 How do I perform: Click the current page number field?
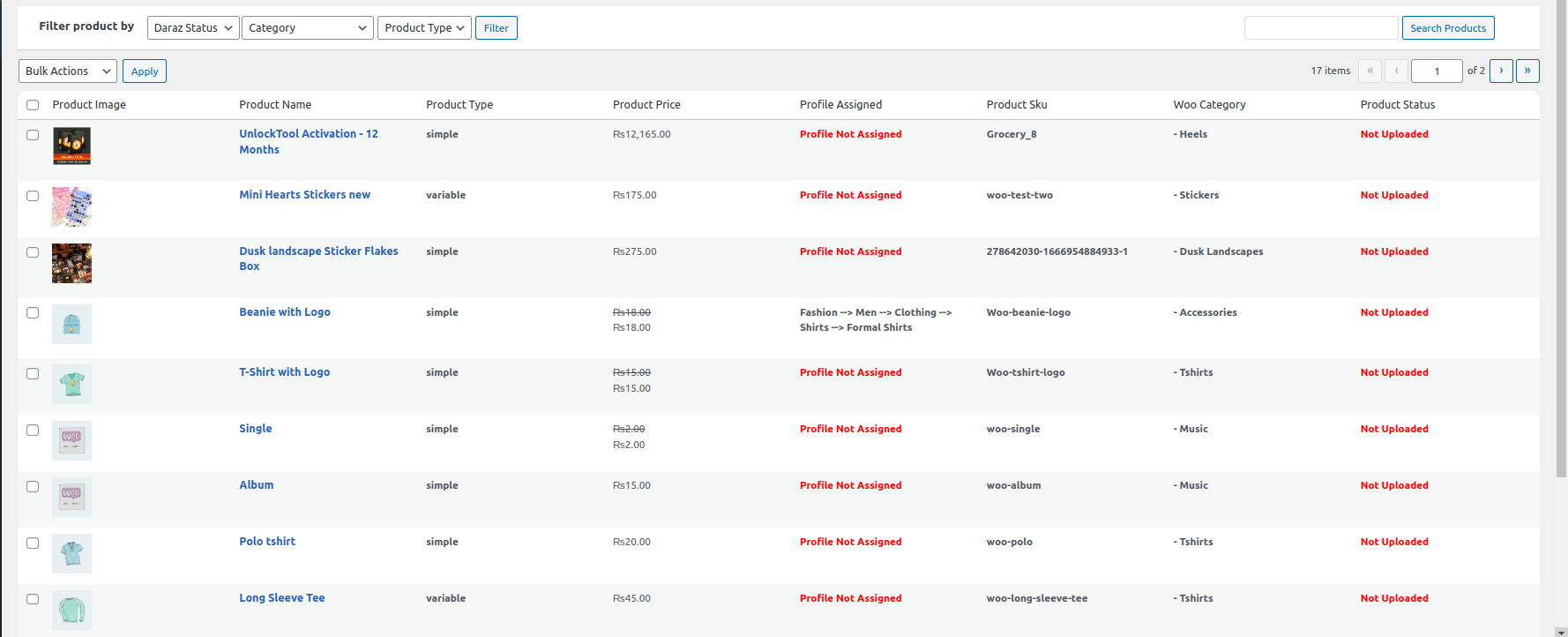click(x=1436, y=71)
